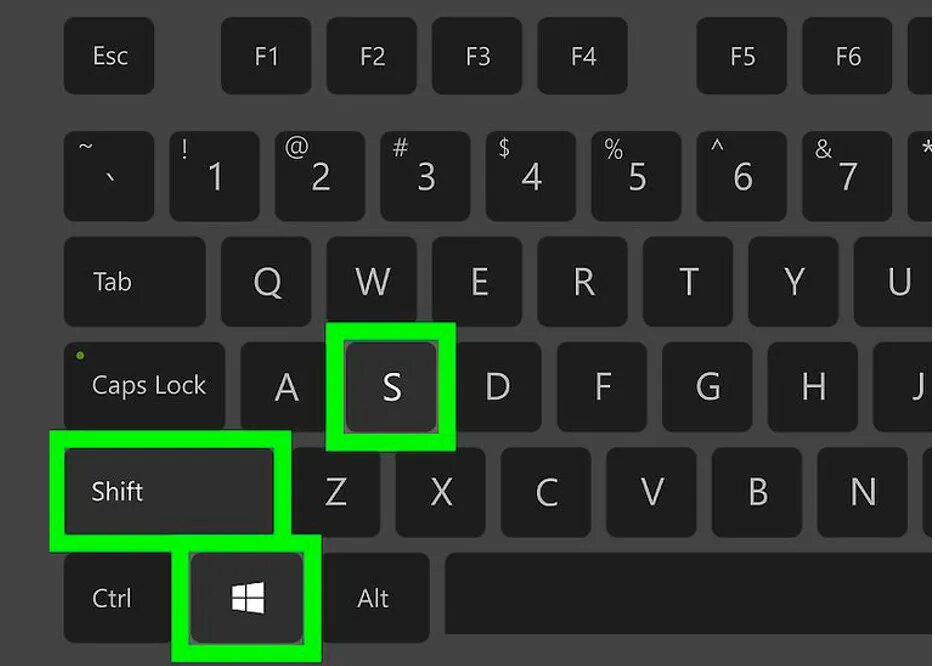Click the tilde backtick key

(109, 176)
